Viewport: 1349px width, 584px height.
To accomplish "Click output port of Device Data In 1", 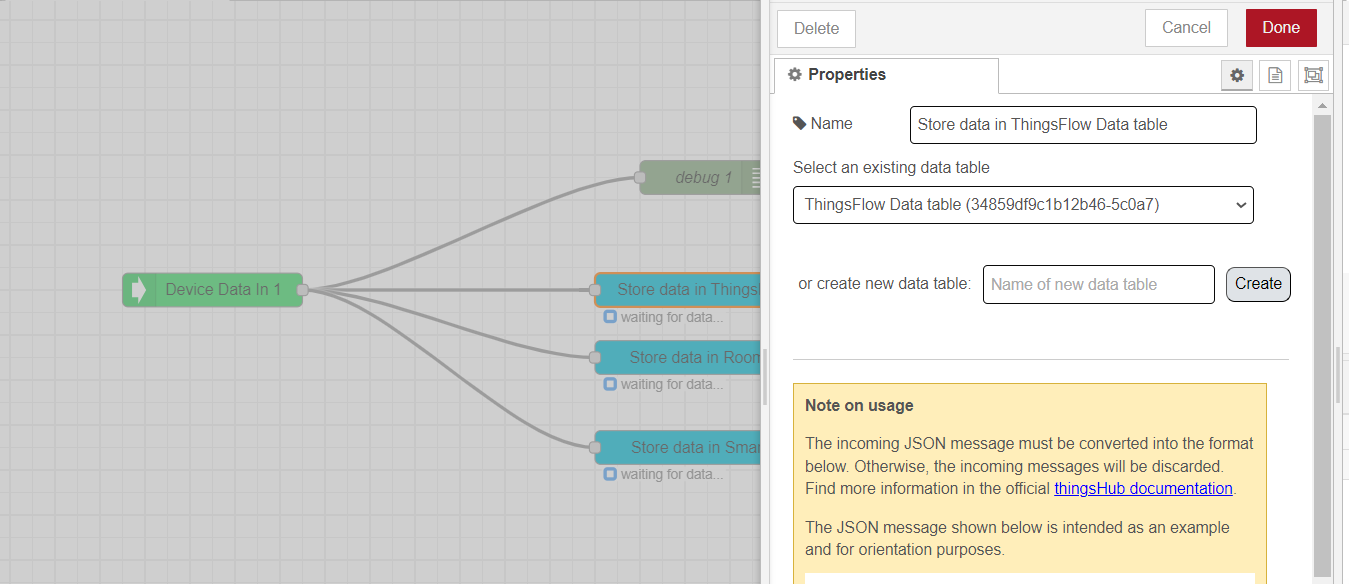I will pyautogui.click(x=302, y=290).
